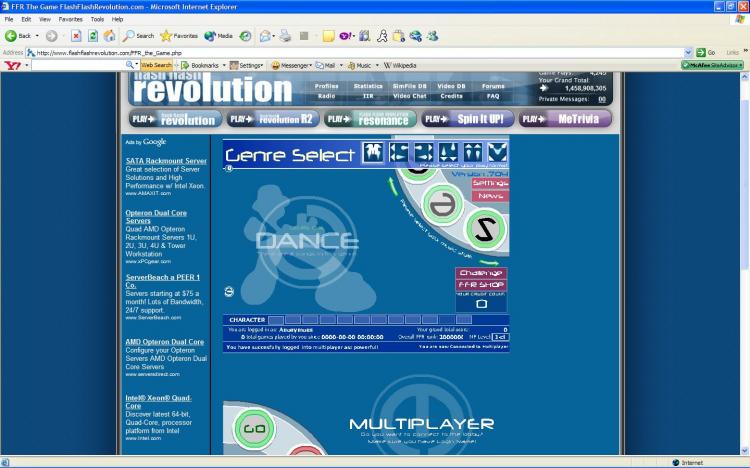Click the Mail envelope toolbar icon
This screenshot has height=468, width=750.
(265, 36)
